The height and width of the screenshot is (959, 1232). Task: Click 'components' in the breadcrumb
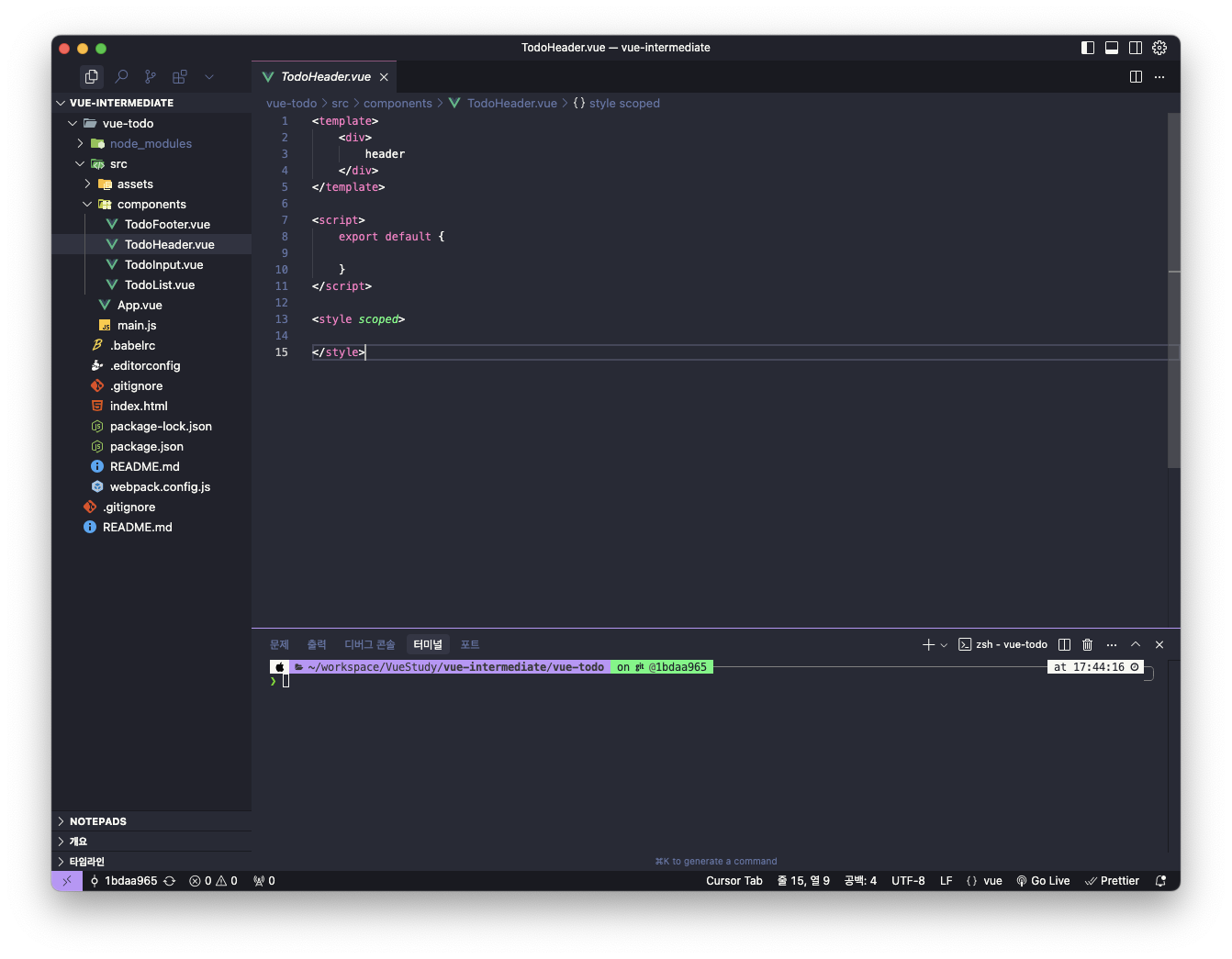coord(398,104)
